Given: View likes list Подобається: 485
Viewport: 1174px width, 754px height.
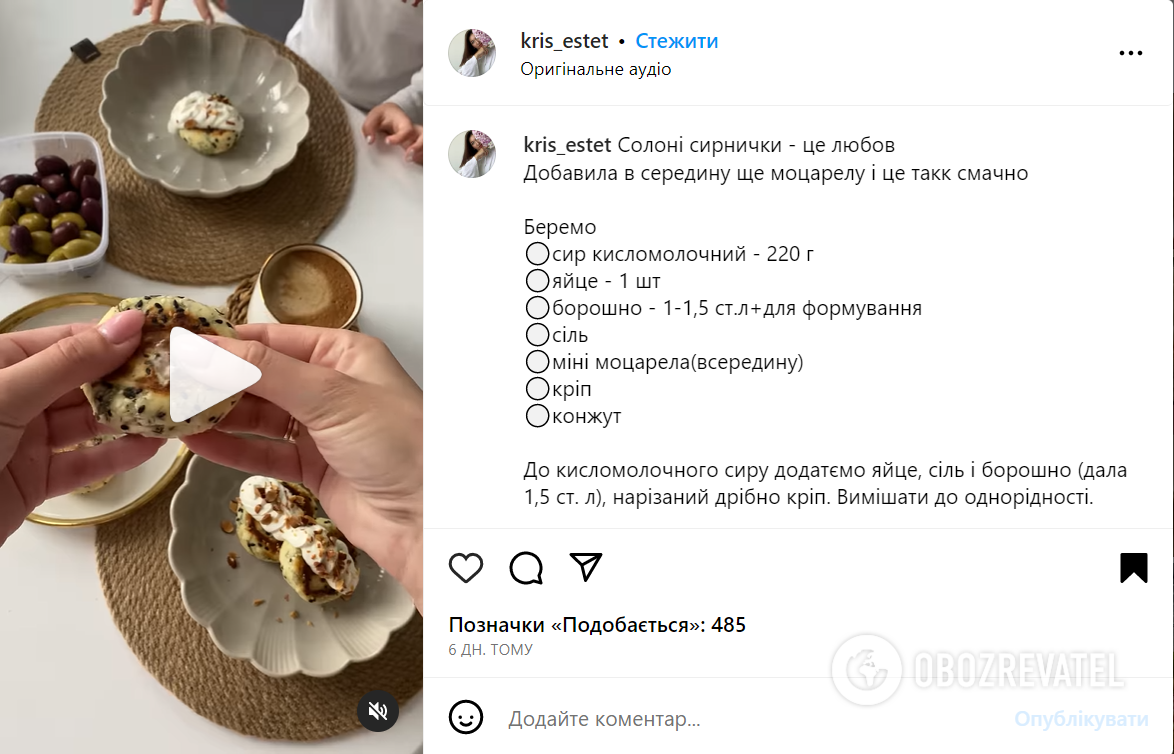Looking at the screenshot, I should pyautogui.click(x=597, y=625).
